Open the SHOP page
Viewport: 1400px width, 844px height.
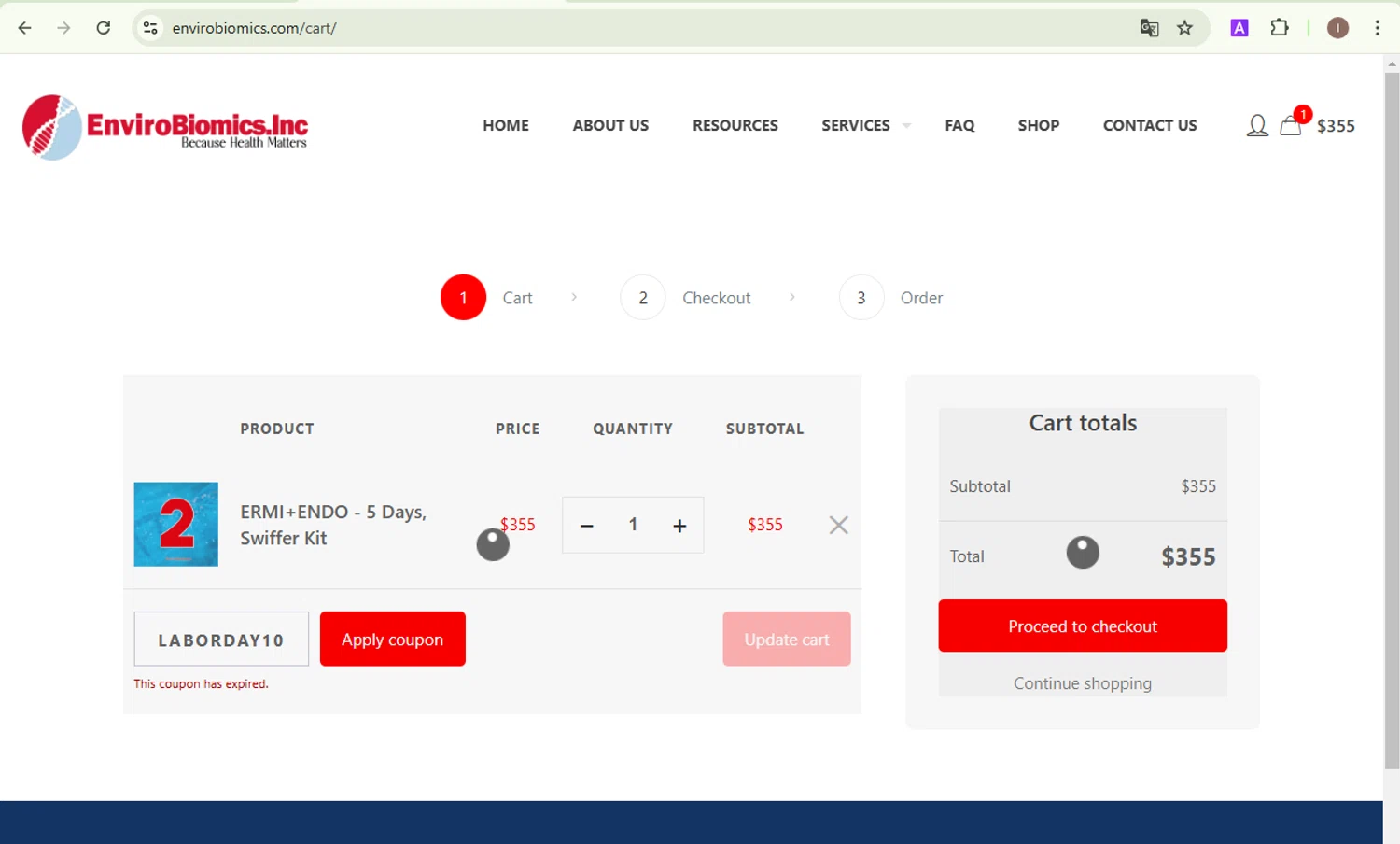(1039, 125)
